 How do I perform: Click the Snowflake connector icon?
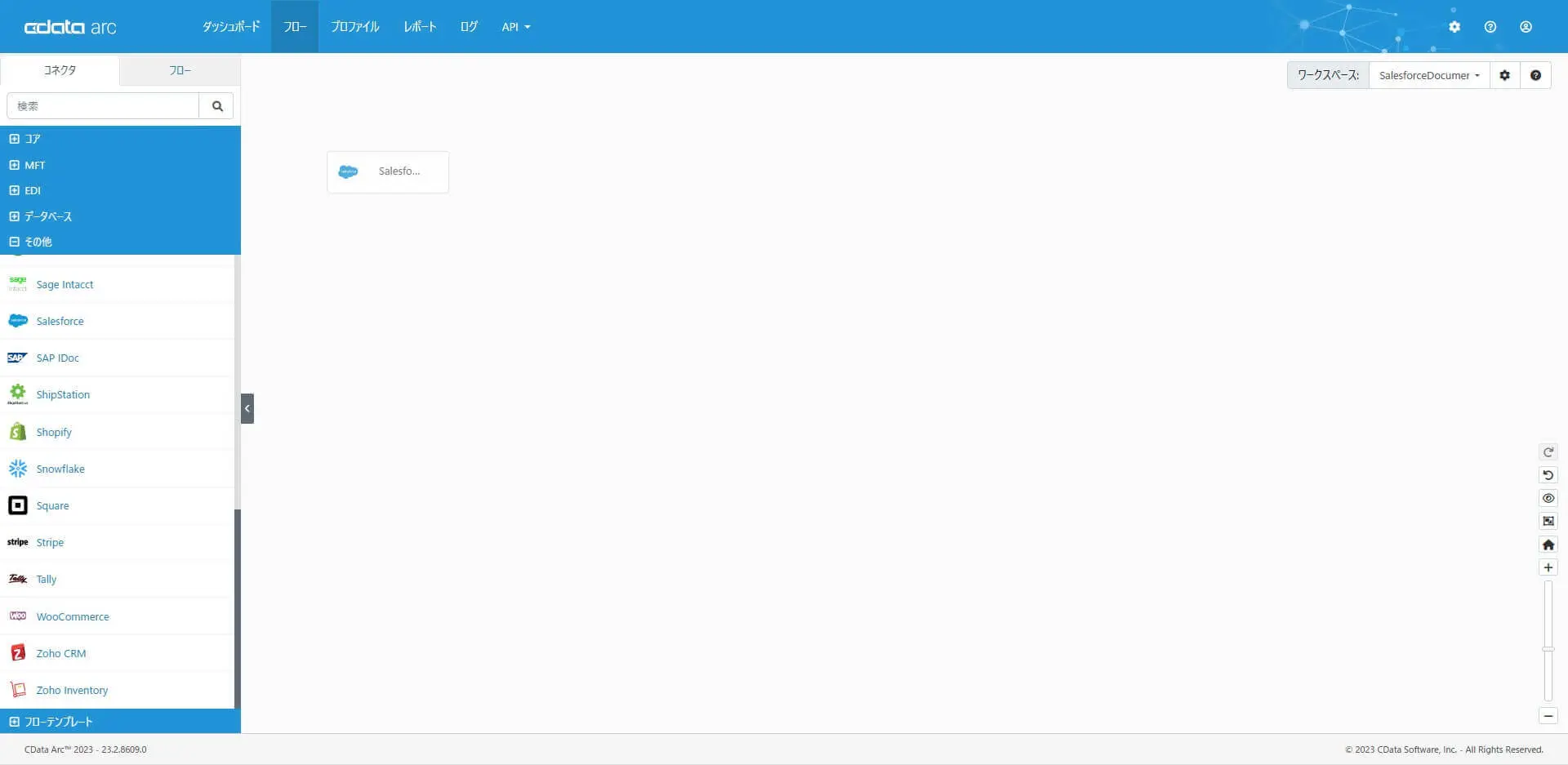(x=17, y=469)
